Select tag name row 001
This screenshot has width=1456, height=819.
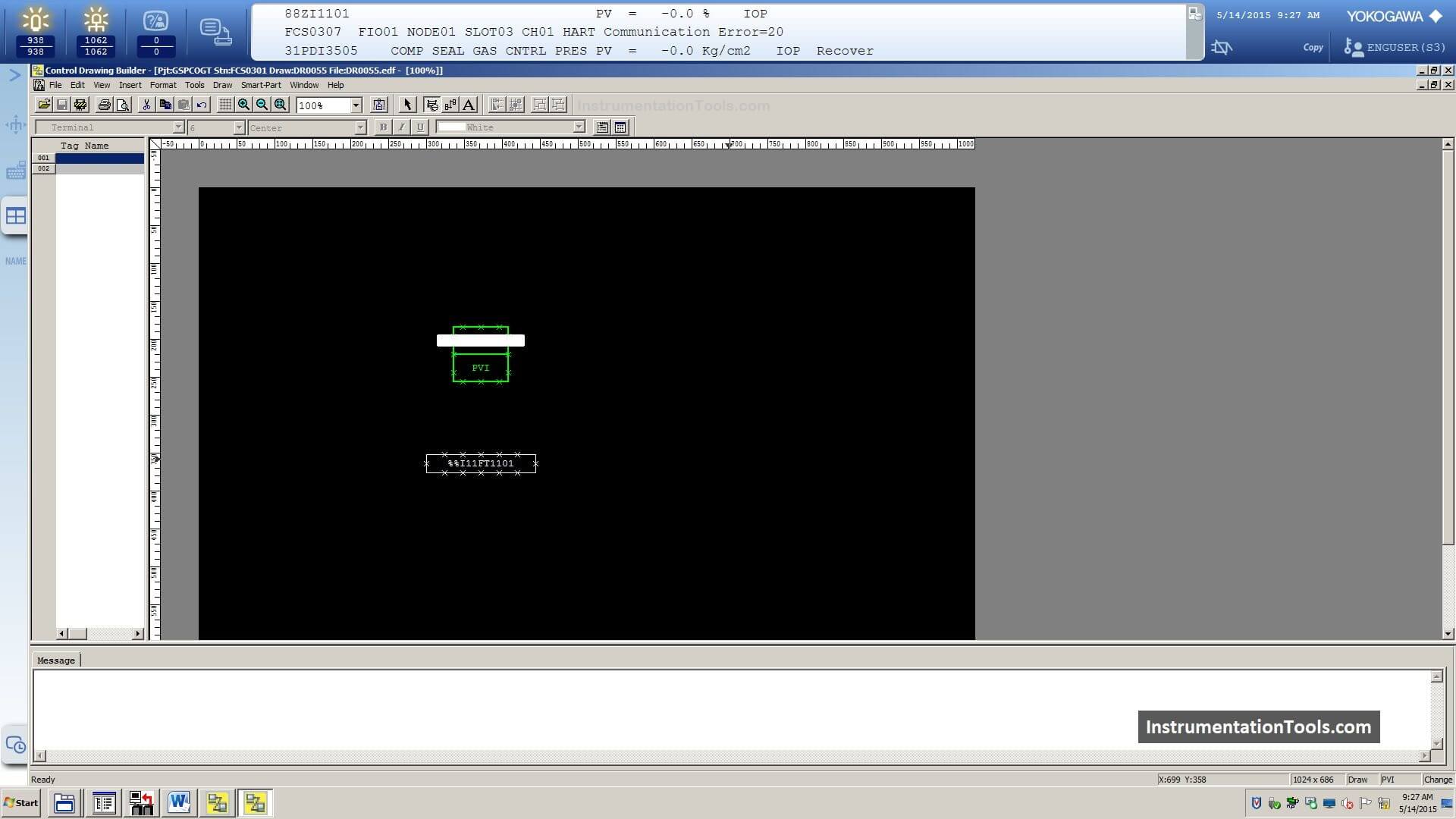[x=88, y=158]
